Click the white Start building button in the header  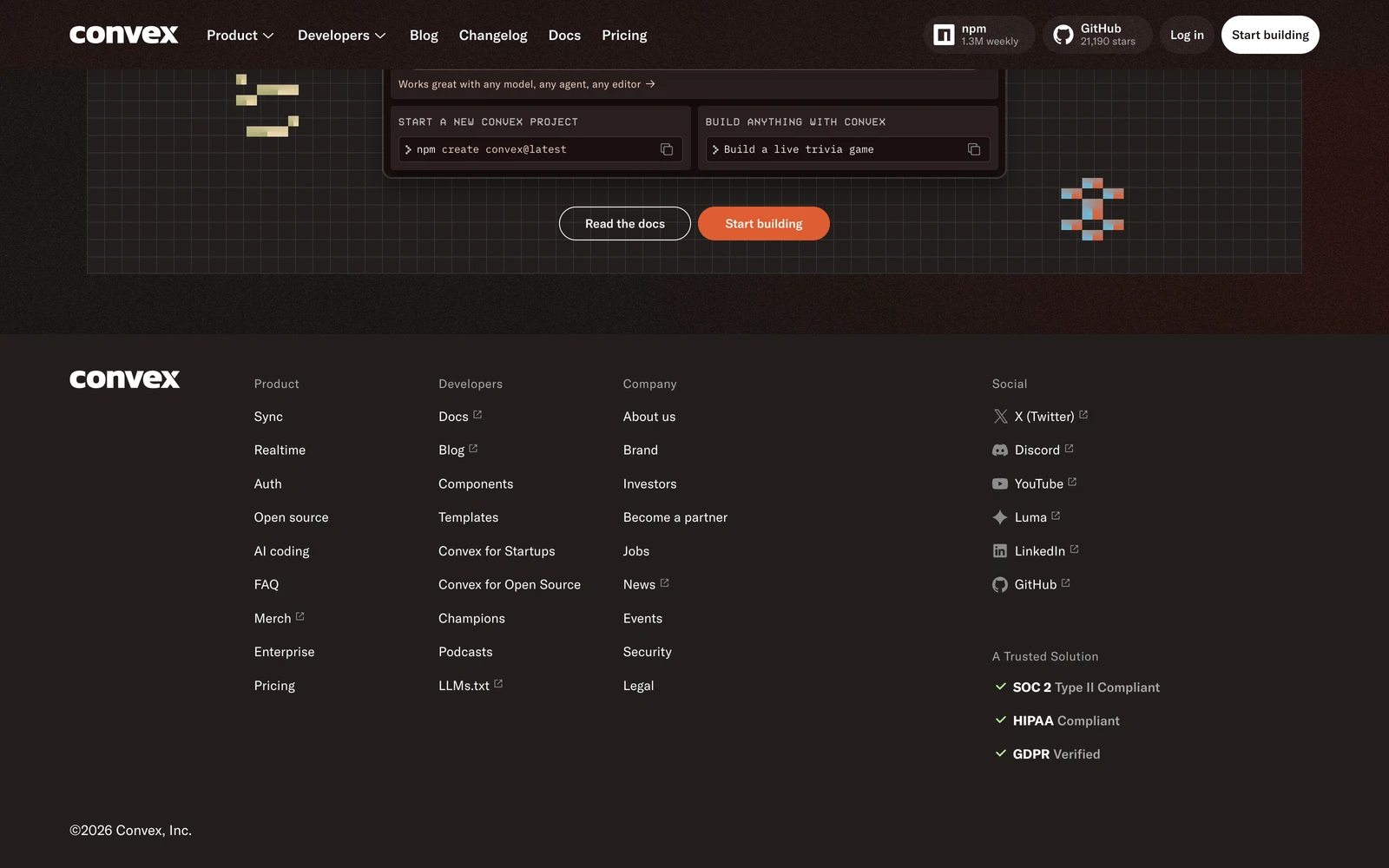[x=1270, y=35]
